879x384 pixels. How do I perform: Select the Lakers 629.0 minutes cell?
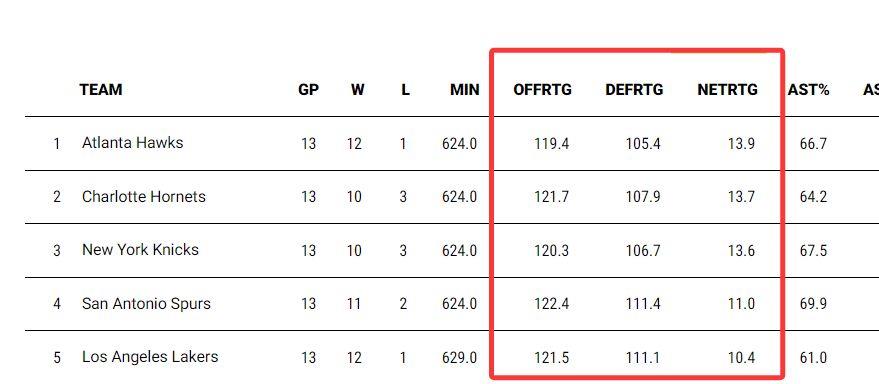pyautogui.click(x=459, y=358)
